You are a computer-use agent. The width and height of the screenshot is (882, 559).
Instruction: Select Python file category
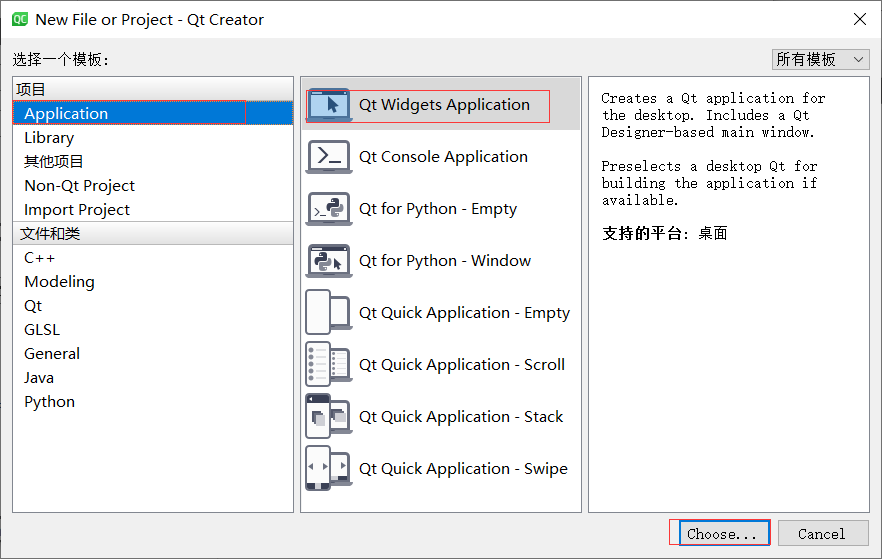click(x=49, y=402)
